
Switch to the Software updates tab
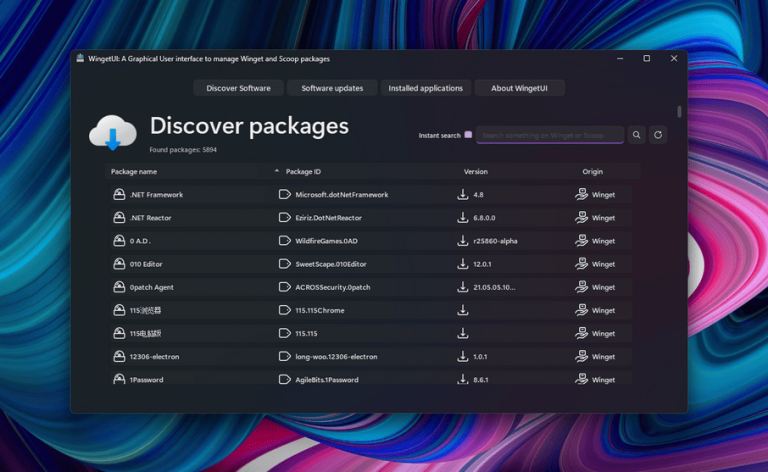pyautogui.click(x=332, y=88)
